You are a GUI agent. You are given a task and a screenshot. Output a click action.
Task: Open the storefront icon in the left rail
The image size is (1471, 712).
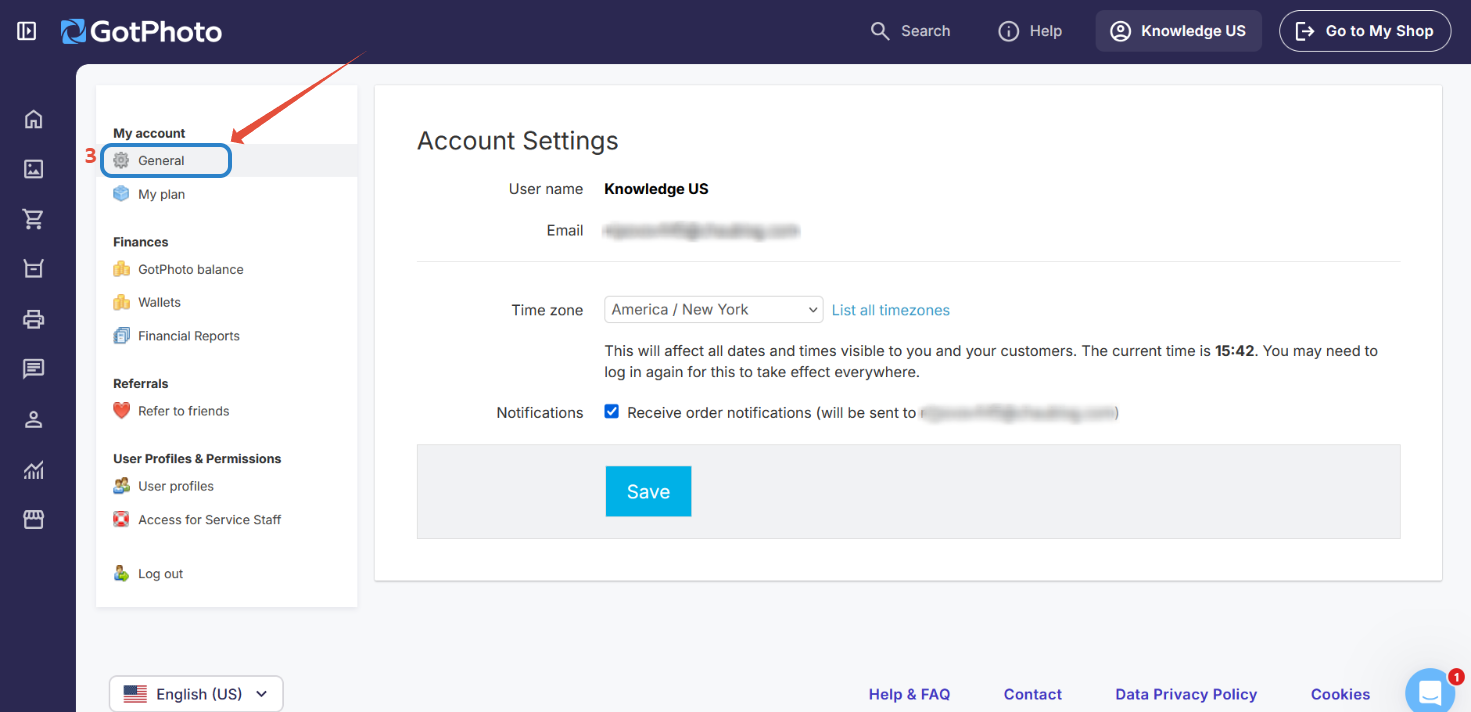pos(34,519)
